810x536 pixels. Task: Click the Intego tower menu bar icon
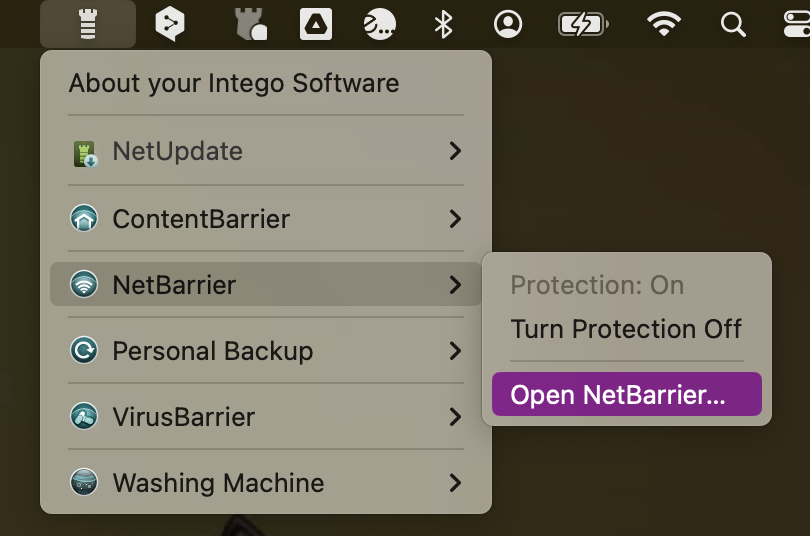(88, 24)
